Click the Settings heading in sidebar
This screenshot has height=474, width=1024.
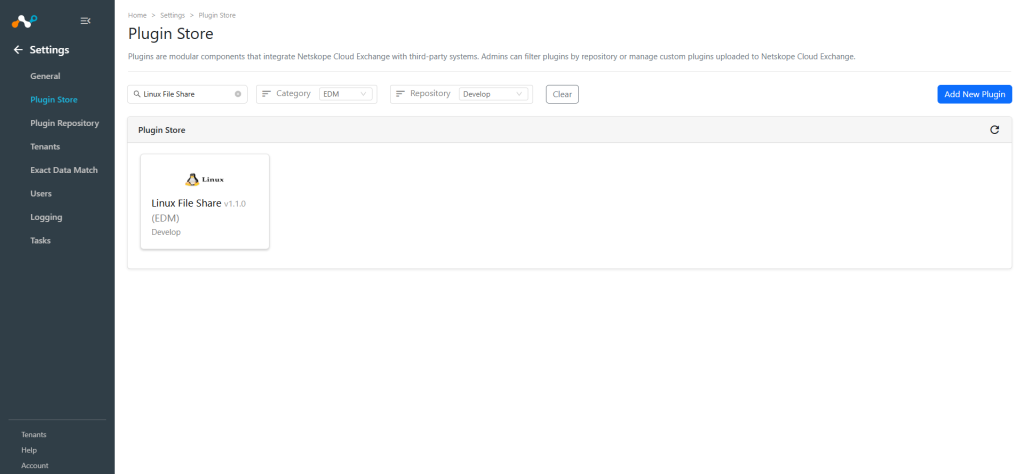tap(50, 50)
